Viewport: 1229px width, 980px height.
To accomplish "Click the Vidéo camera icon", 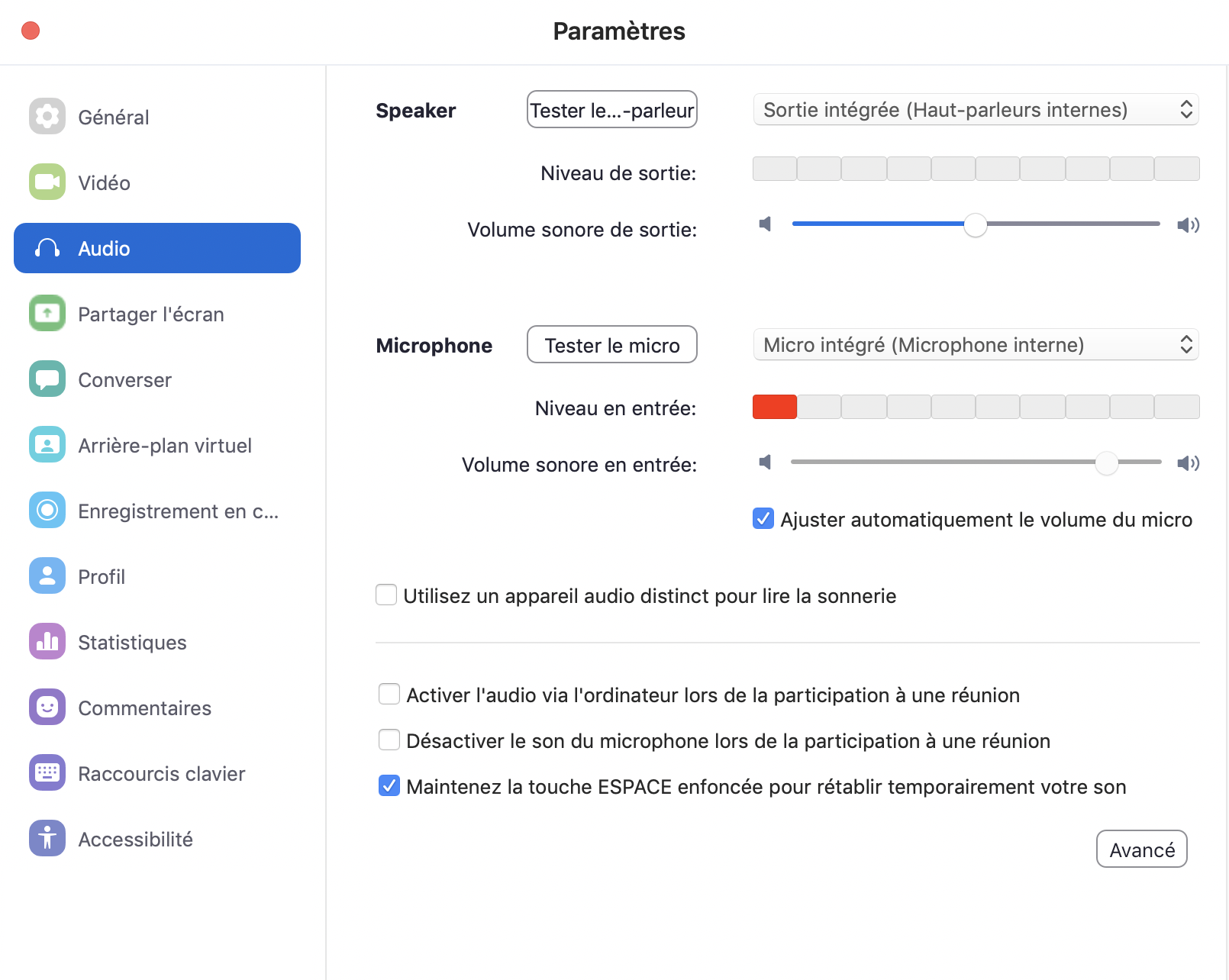I will pos(47,182).
